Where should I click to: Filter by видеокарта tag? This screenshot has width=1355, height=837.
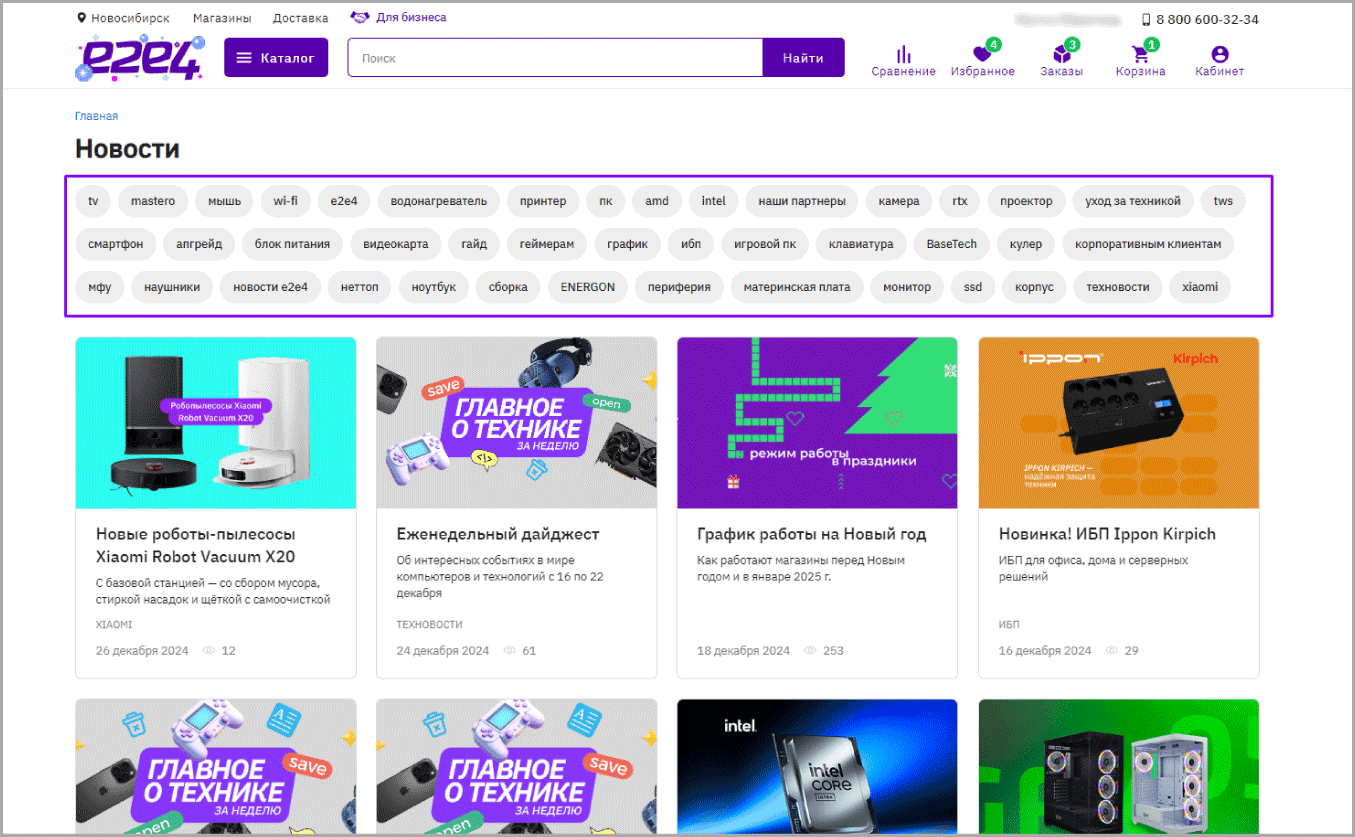(396, 244)
